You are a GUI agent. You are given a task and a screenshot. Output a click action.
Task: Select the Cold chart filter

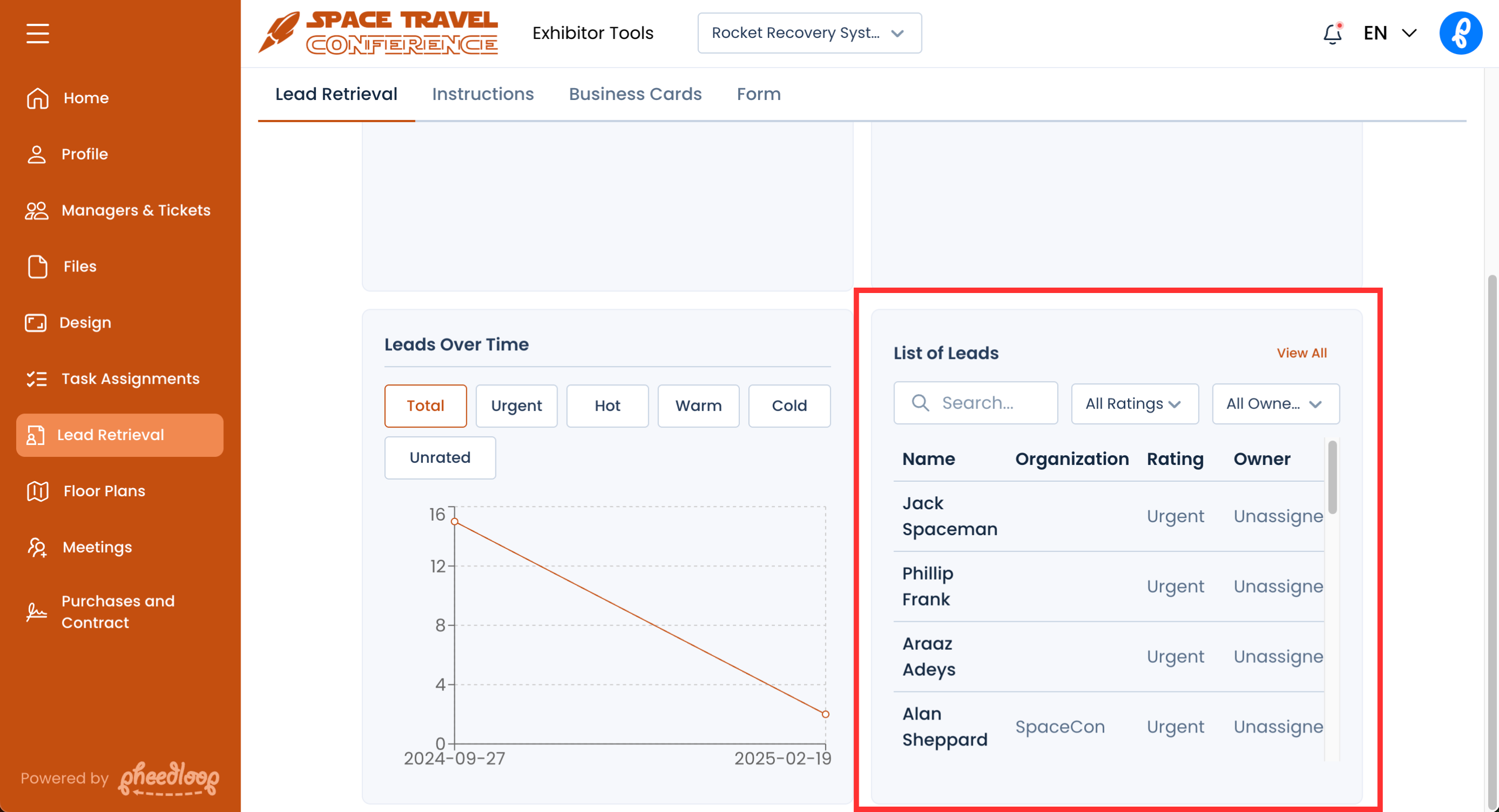click(x=789, y=406)
